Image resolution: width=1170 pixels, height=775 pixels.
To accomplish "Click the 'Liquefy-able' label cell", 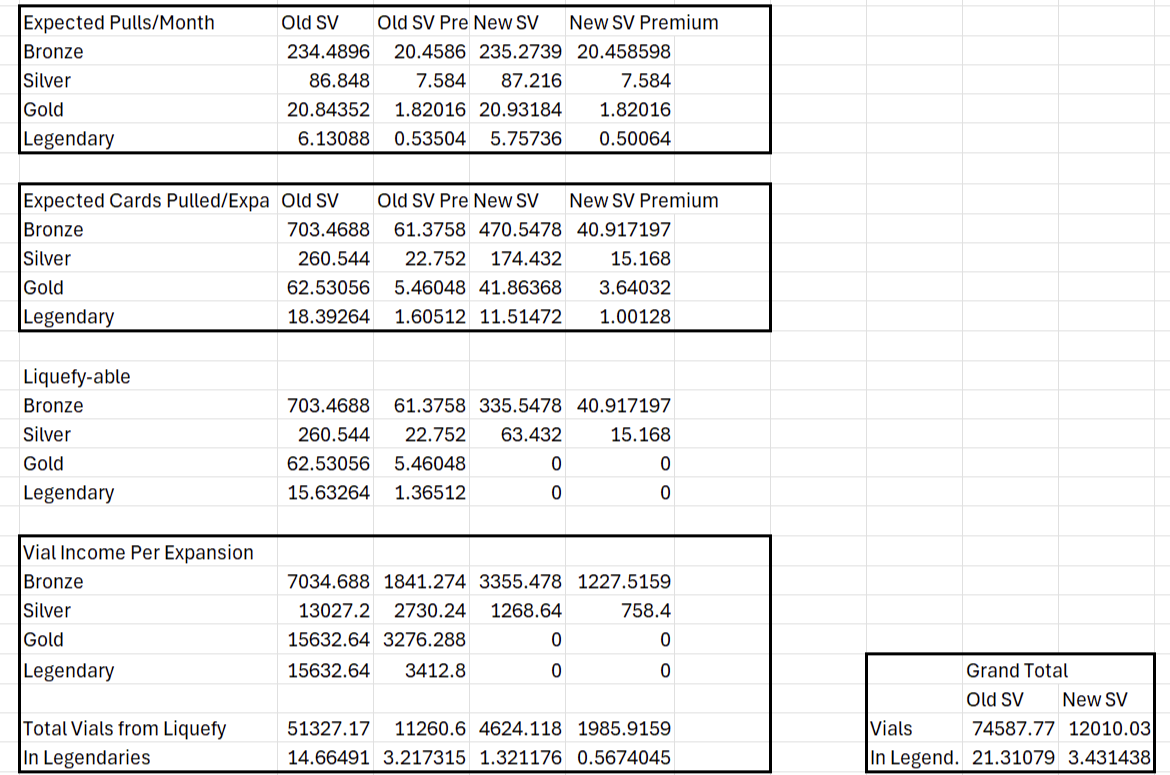I will 148,377.
